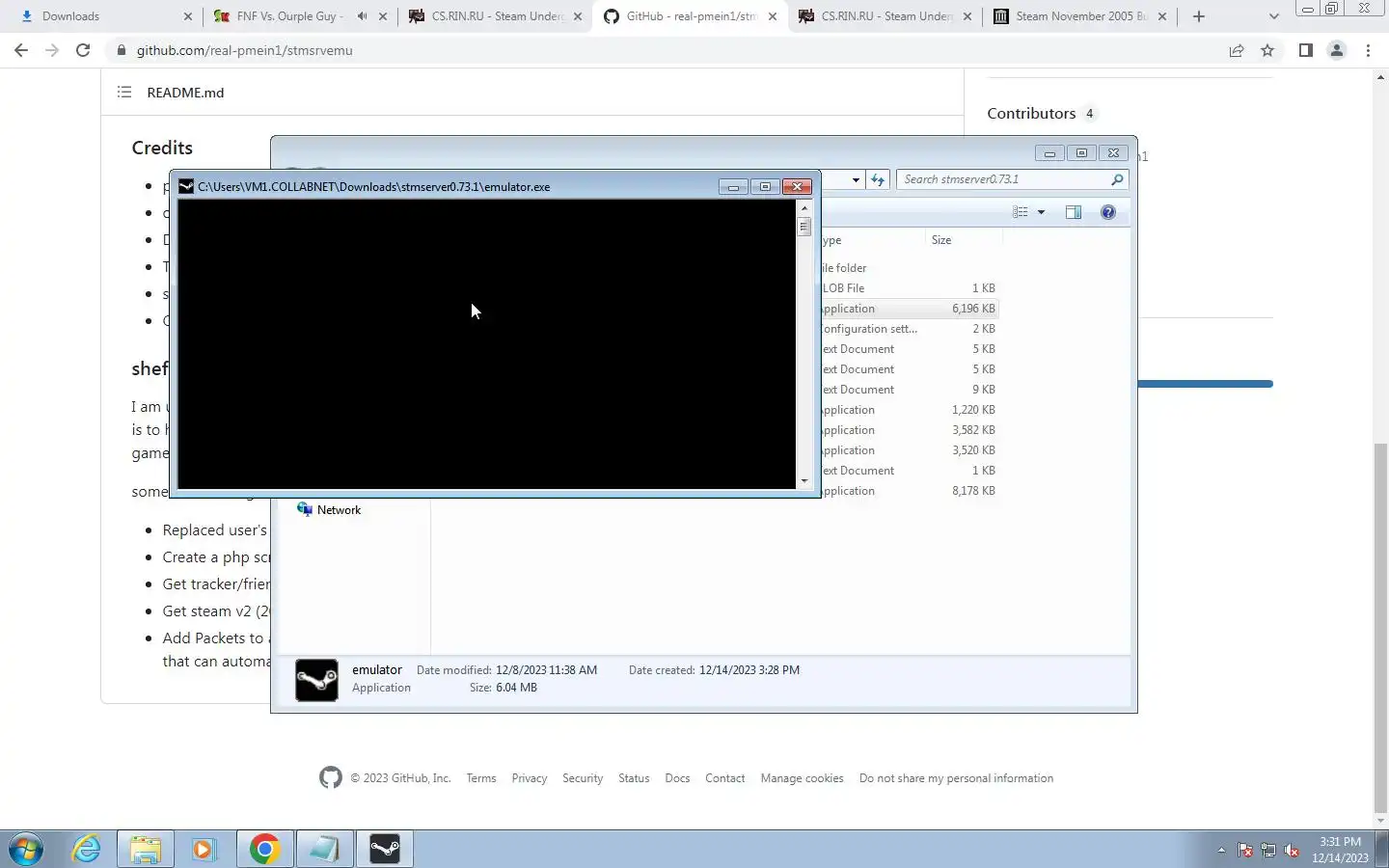Mute the FNF Vs. Ourple Guy tab audio

tap(363, 16)
